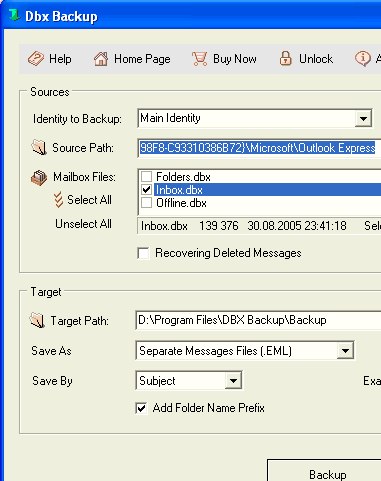Click the Target Path folder browse icon
The width and height of the screenshot is (381, 481).
tap(37, 320)
